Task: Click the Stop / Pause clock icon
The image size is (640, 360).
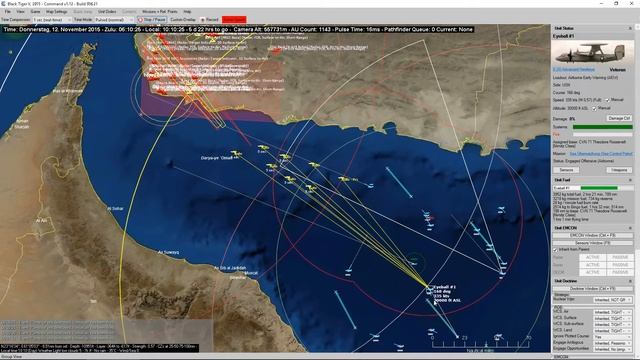Action: point(140,20)
